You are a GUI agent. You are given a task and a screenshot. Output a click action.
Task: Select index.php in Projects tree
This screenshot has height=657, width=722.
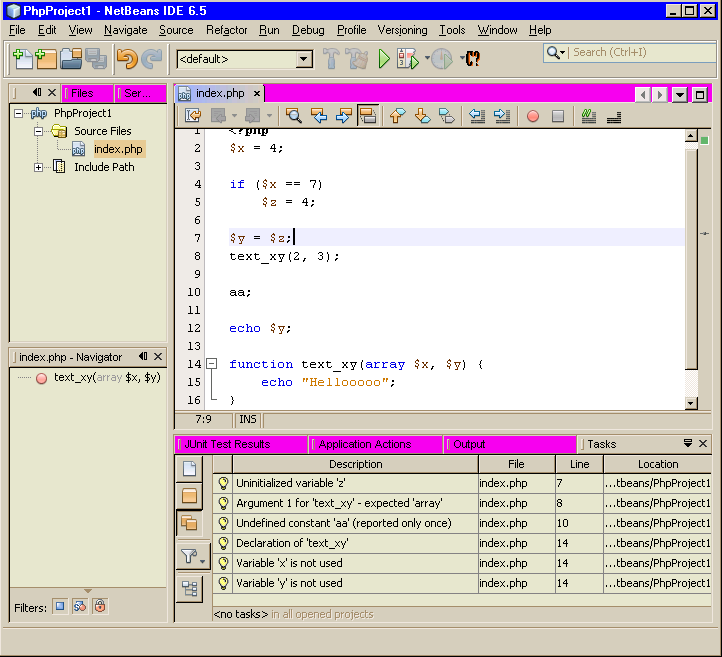[x=118, y=149]
